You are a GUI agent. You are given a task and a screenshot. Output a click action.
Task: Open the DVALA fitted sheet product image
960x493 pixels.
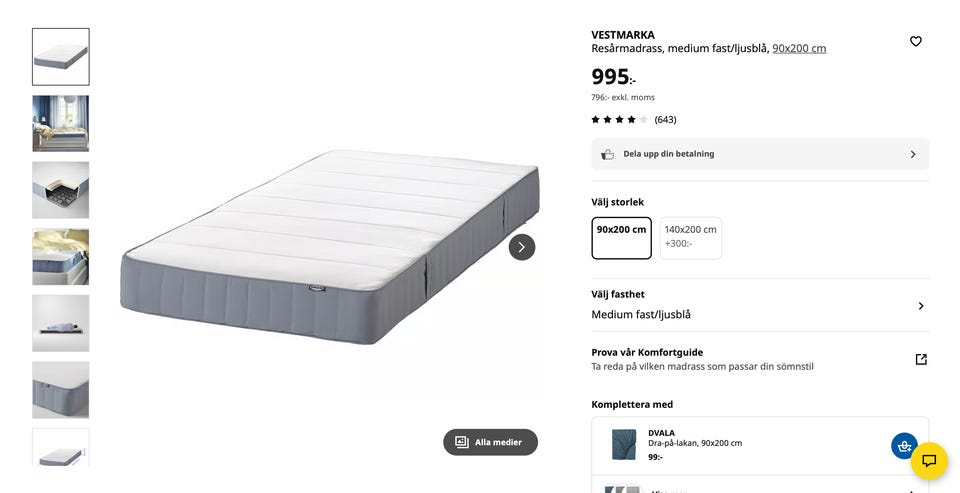tap(624, 444)
